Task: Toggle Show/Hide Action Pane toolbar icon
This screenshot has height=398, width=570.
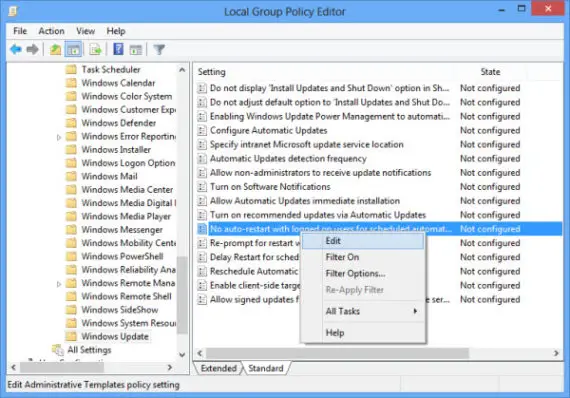Action: [136, 49]
